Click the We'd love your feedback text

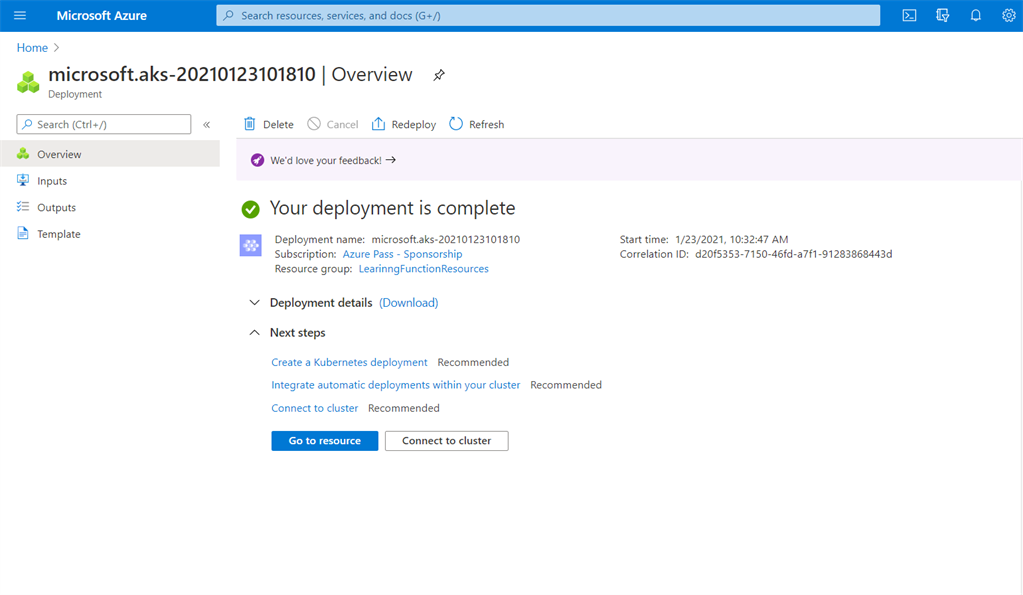[326, 160]
